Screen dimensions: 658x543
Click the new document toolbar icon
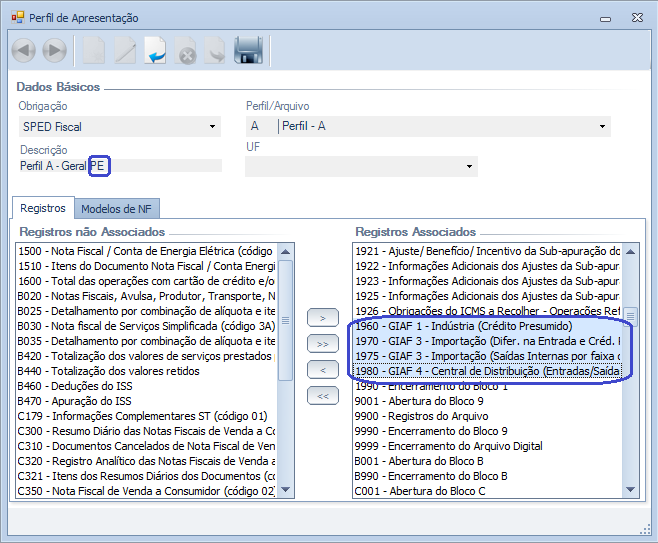click(93, 50)
